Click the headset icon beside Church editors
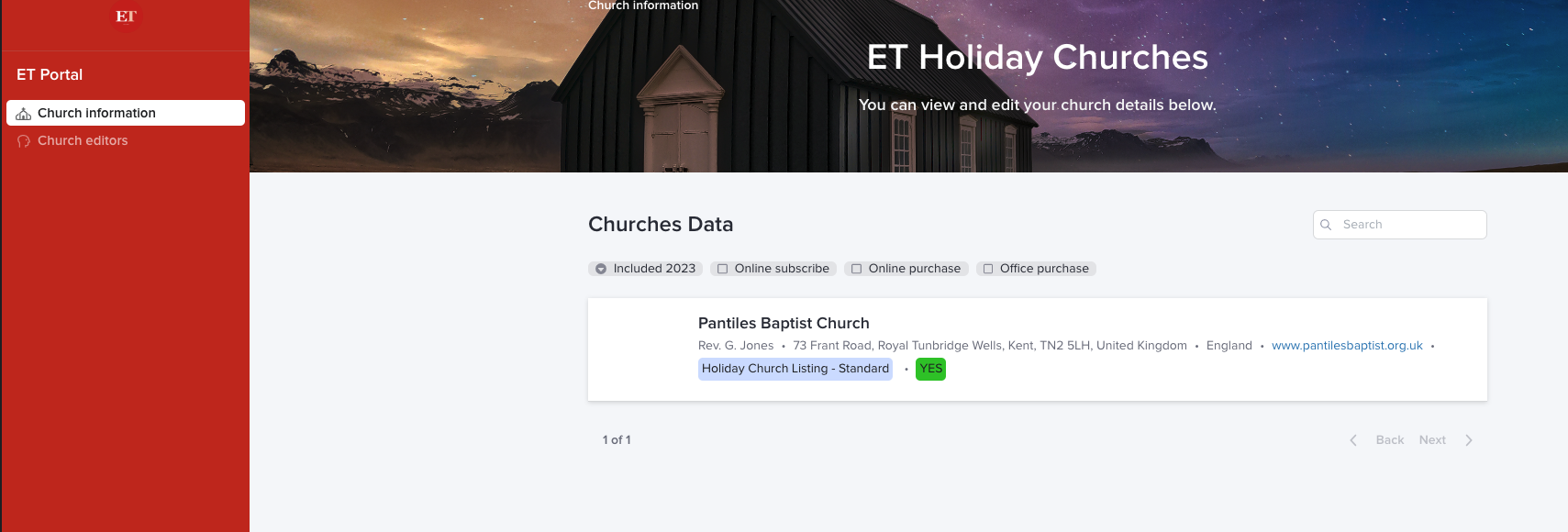The height and width of the screenshot is (532, 1568). [24, 141]
